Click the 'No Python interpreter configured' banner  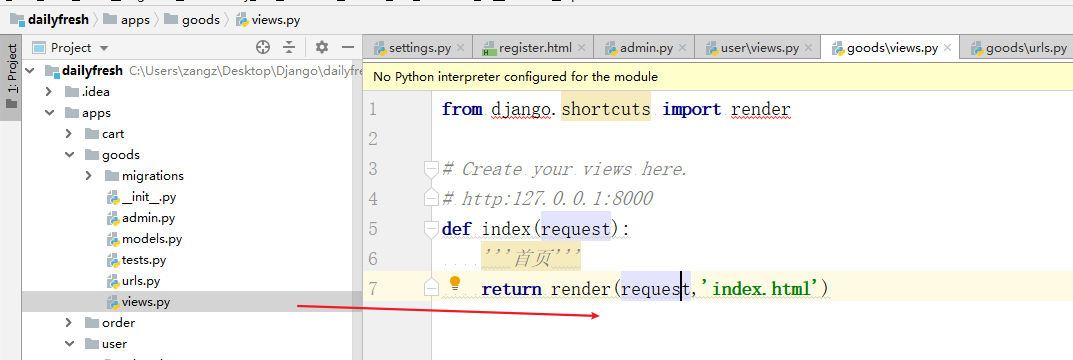[x=718, y=77]
